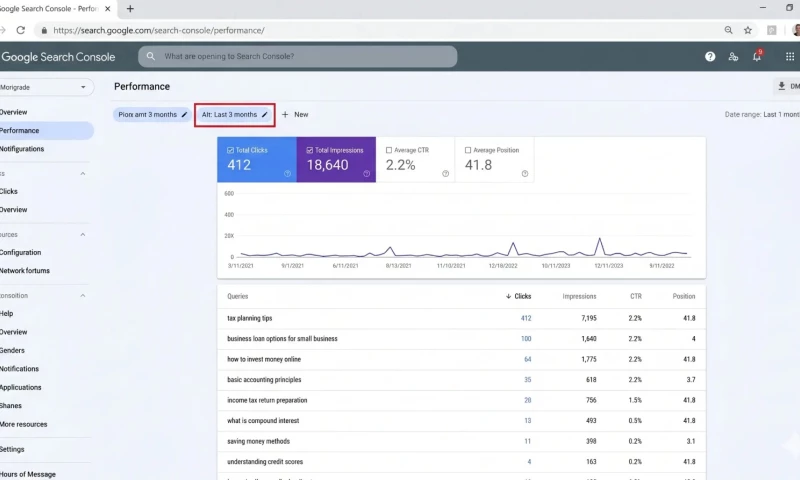Open Notifigurations in the sidebar
800x480 pixels.
22,149
